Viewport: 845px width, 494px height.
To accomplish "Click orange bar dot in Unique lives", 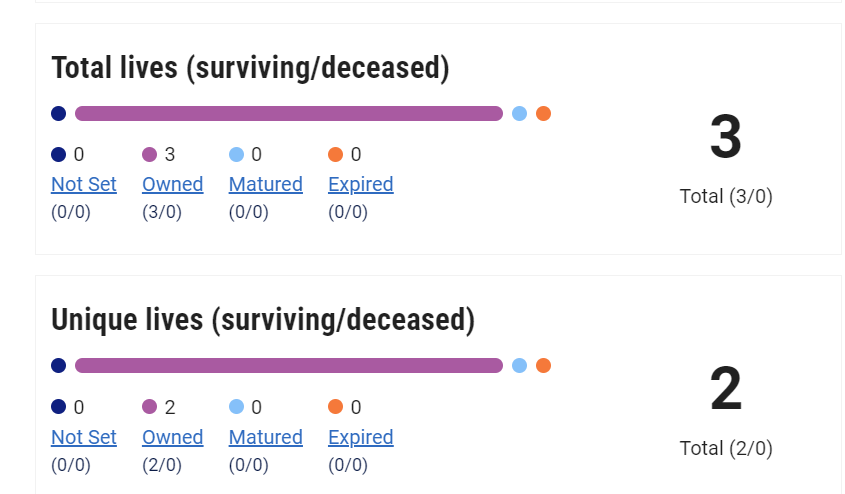I will (543, 366).
